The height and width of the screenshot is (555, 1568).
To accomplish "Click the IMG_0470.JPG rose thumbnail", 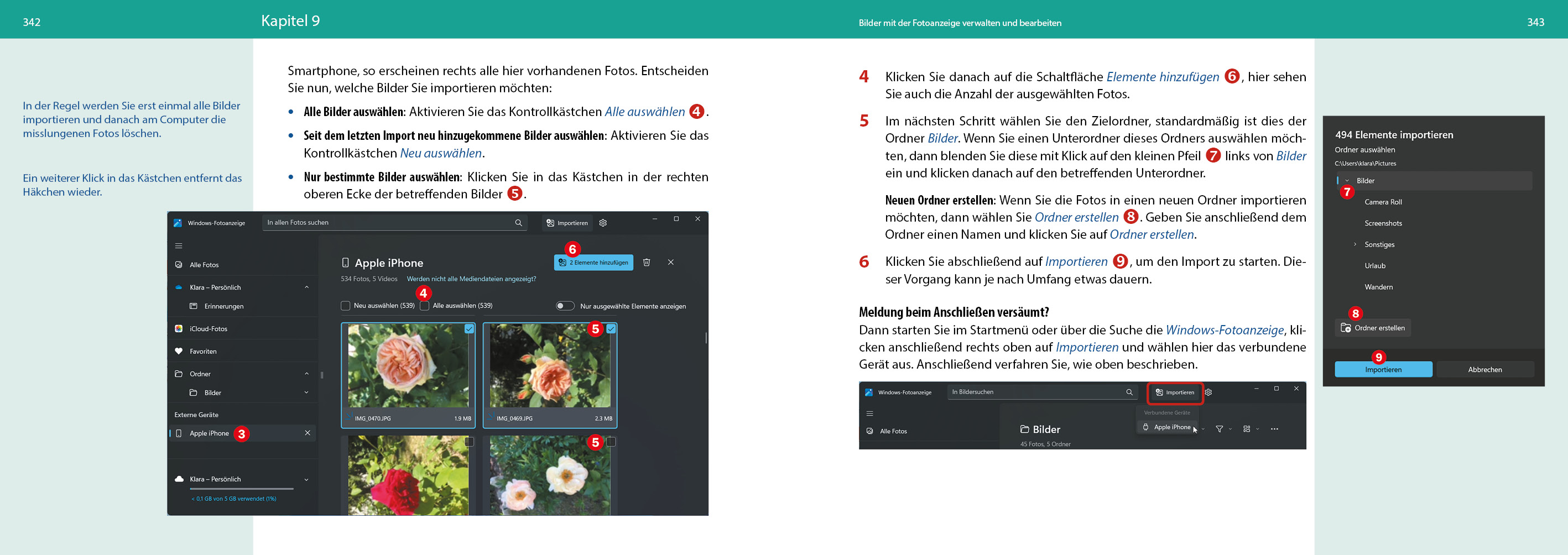I will tap(408, 366).
